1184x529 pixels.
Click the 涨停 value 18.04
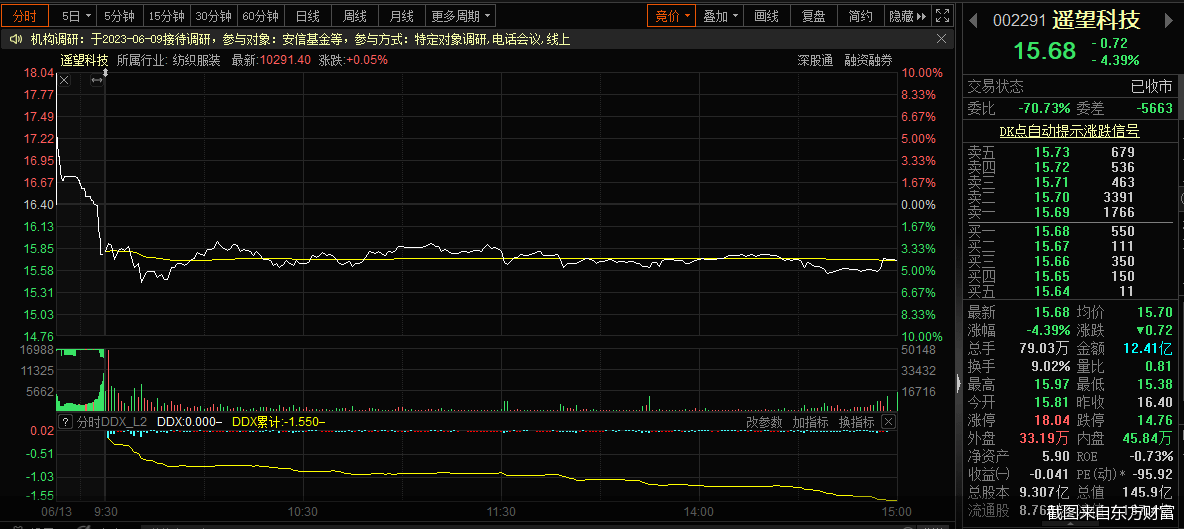pos(1054,420)
